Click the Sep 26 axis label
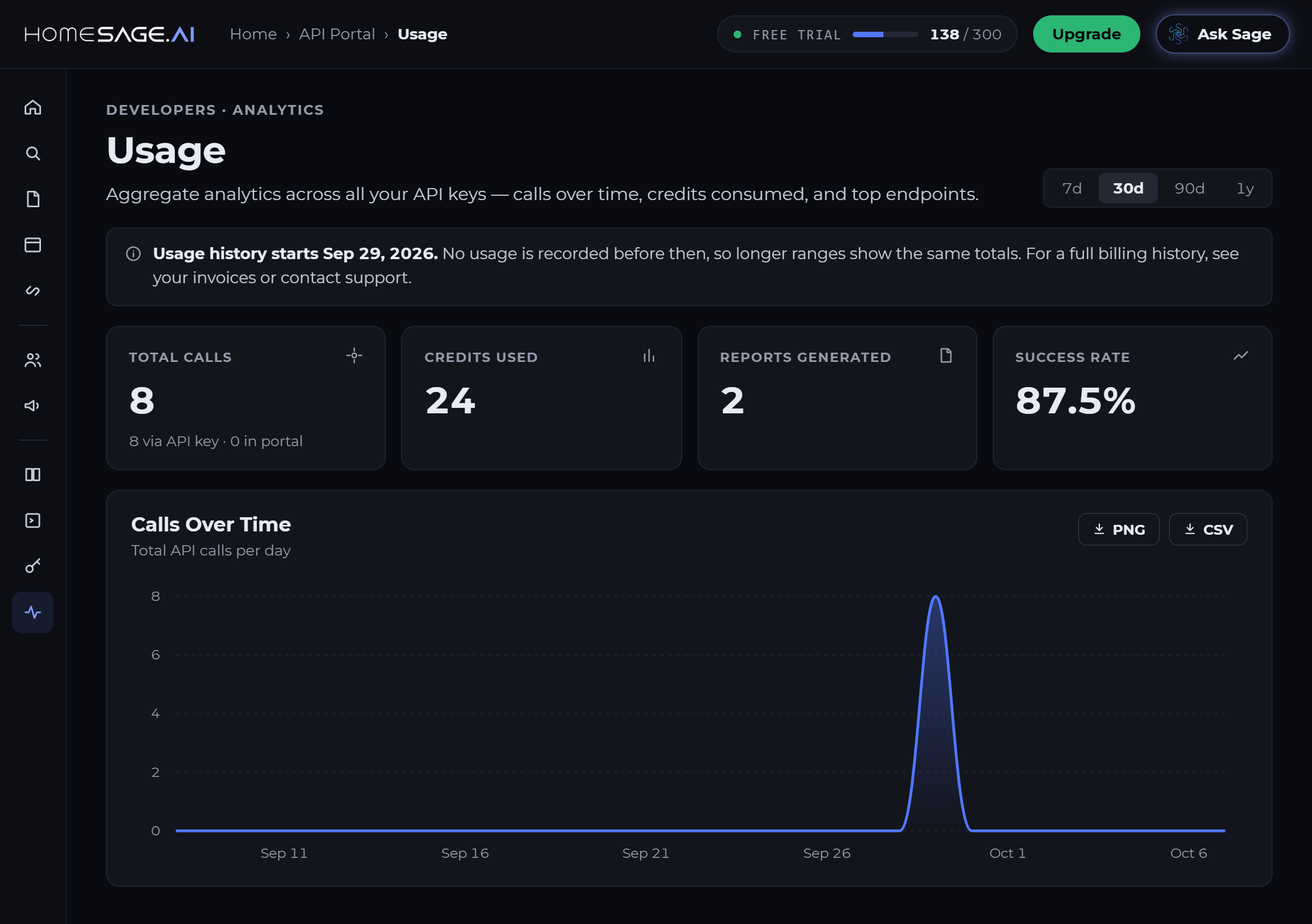This screenshot has height=924, width=1312. pyautogui.click(x=826, y=853)
